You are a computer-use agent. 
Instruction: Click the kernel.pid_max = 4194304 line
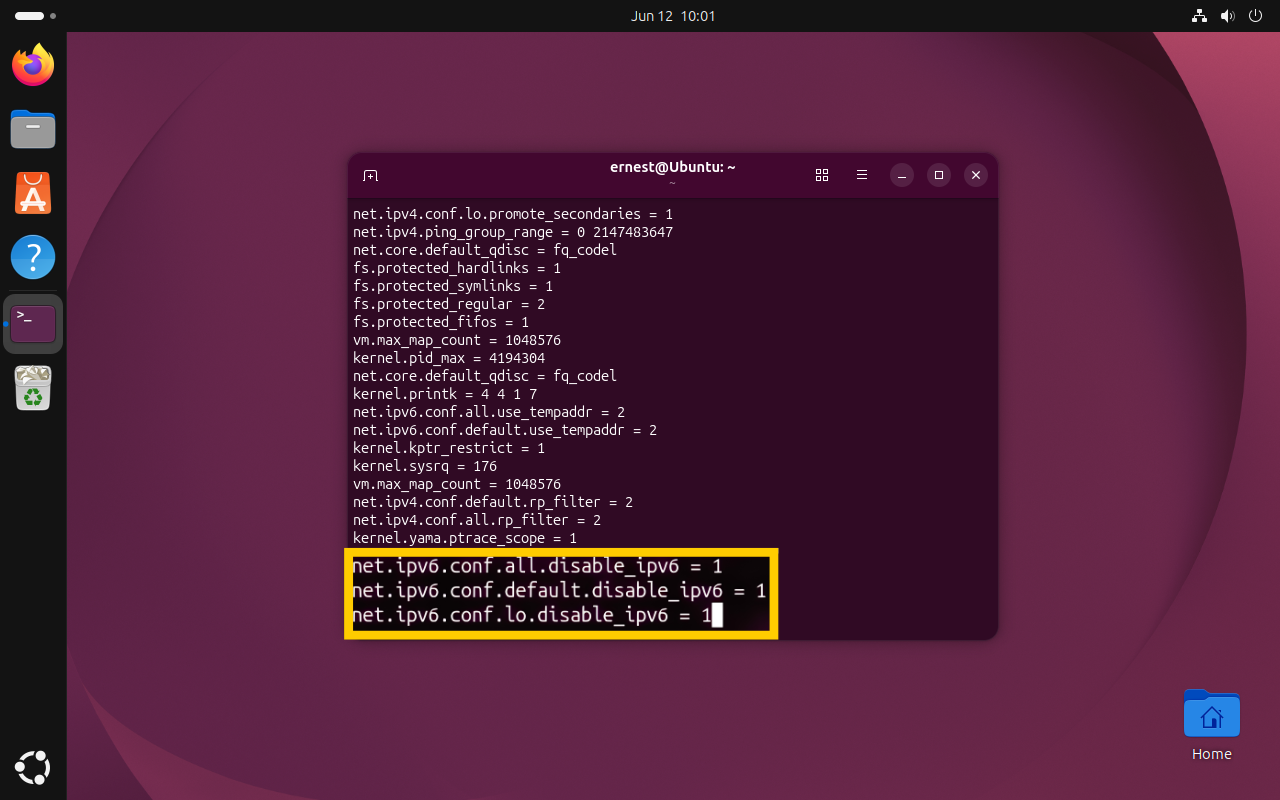click(x=449, y=358)
